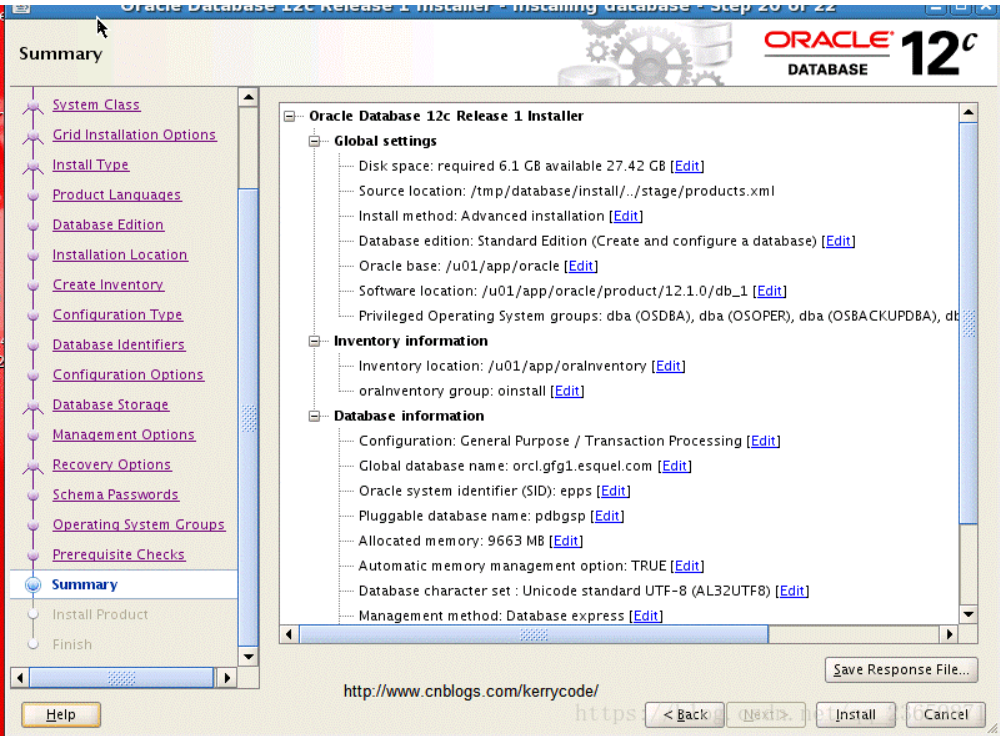Edit the Allocated memory value
The height and width of the screenshot is (736, 1000).
point(566,541)
